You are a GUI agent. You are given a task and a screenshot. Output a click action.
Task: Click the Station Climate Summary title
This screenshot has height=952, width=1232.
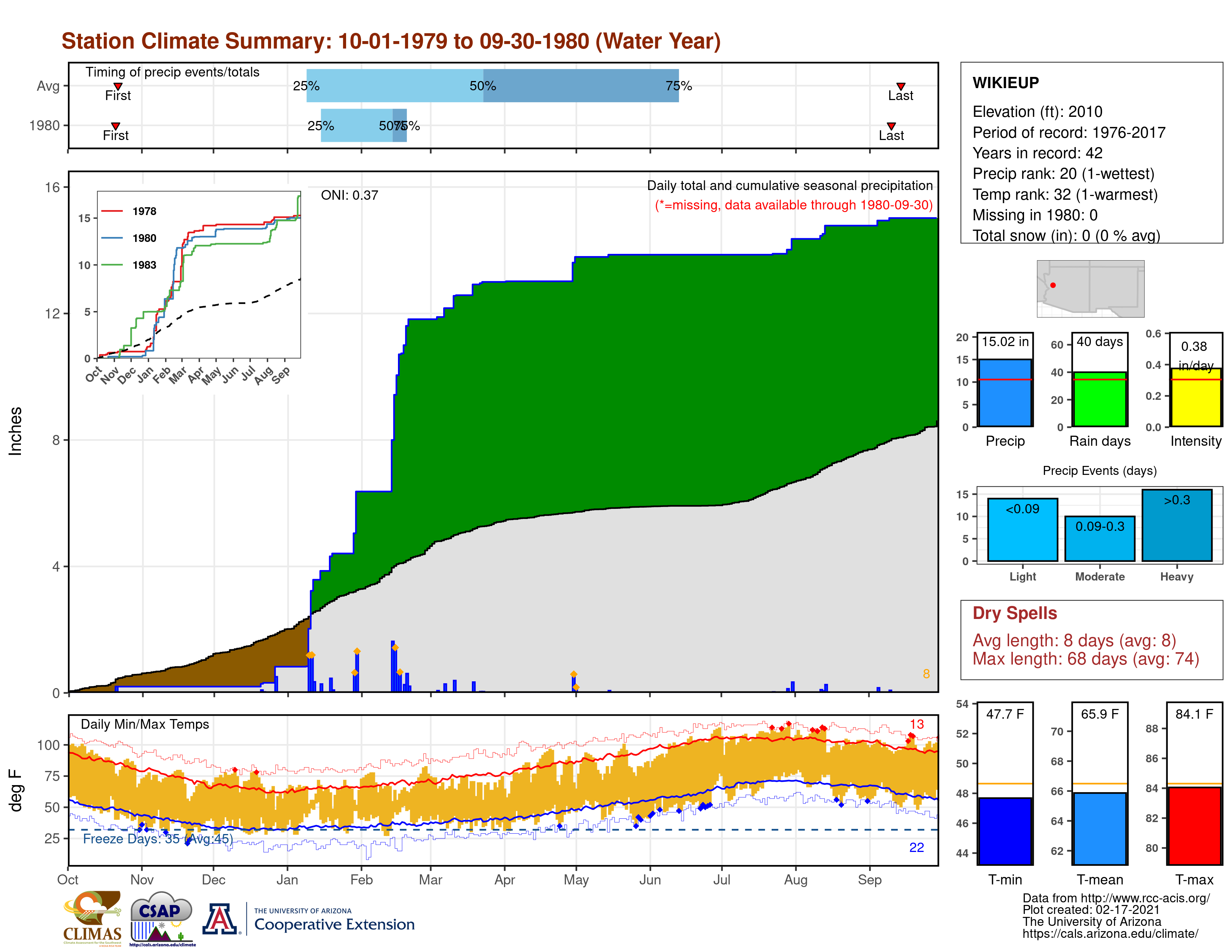(391, 41)
